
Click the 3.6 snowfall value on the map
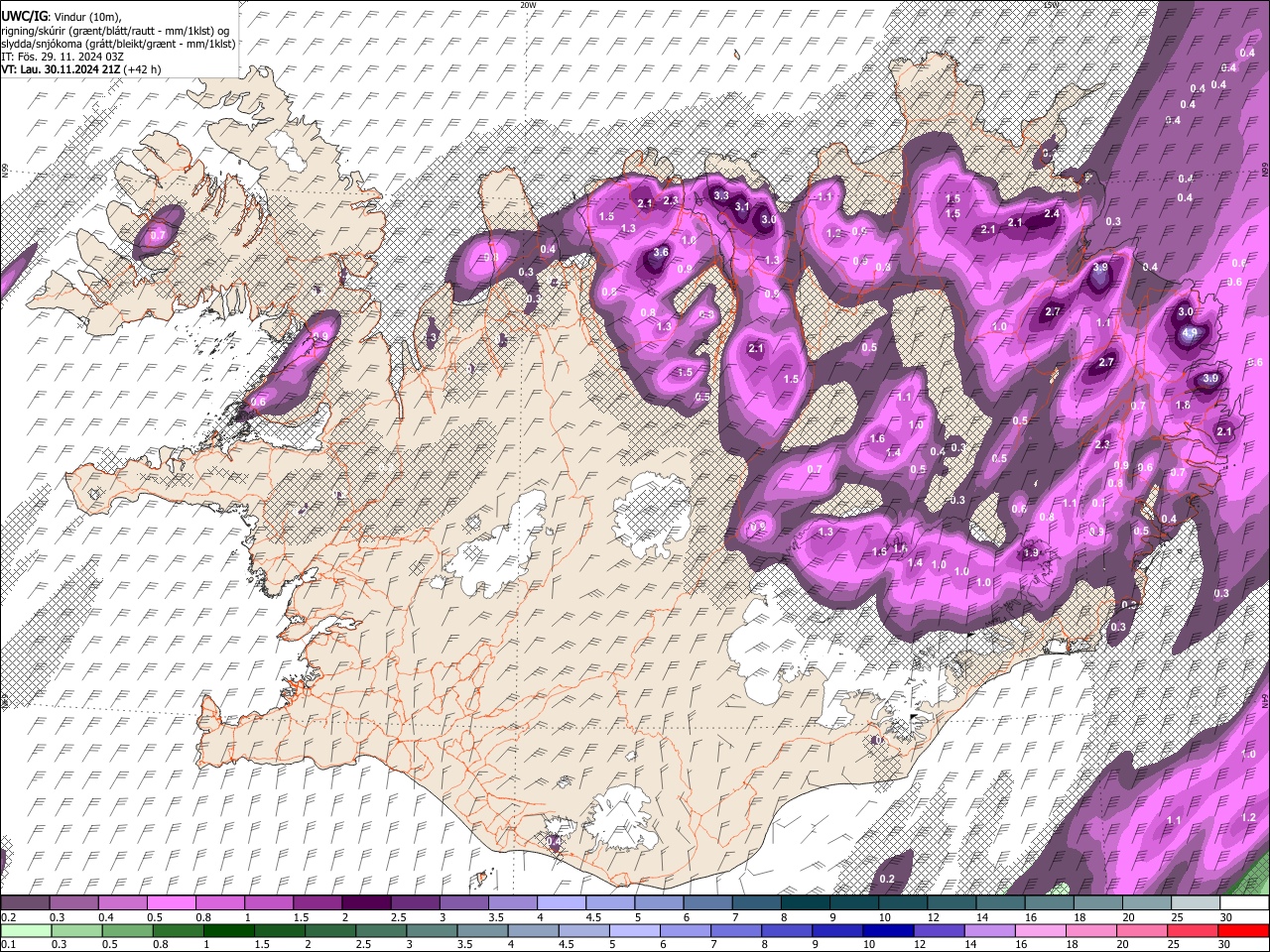[x=661, y=254]
